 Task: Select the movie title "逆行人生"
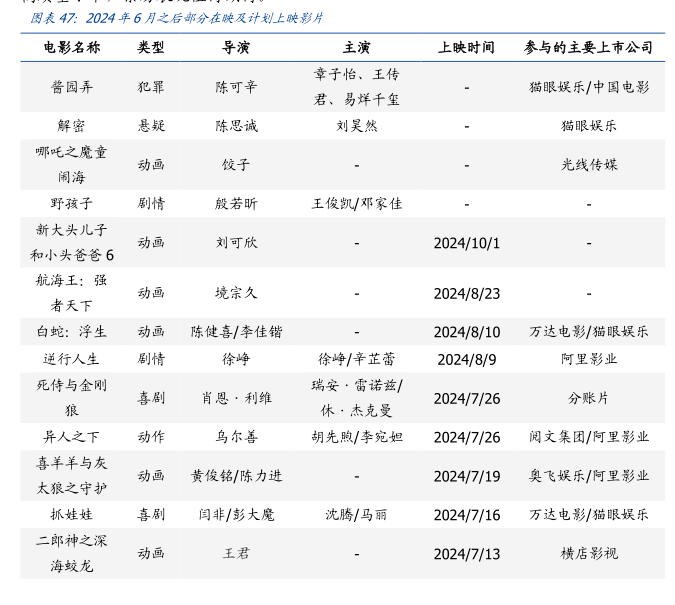[72, 359]
